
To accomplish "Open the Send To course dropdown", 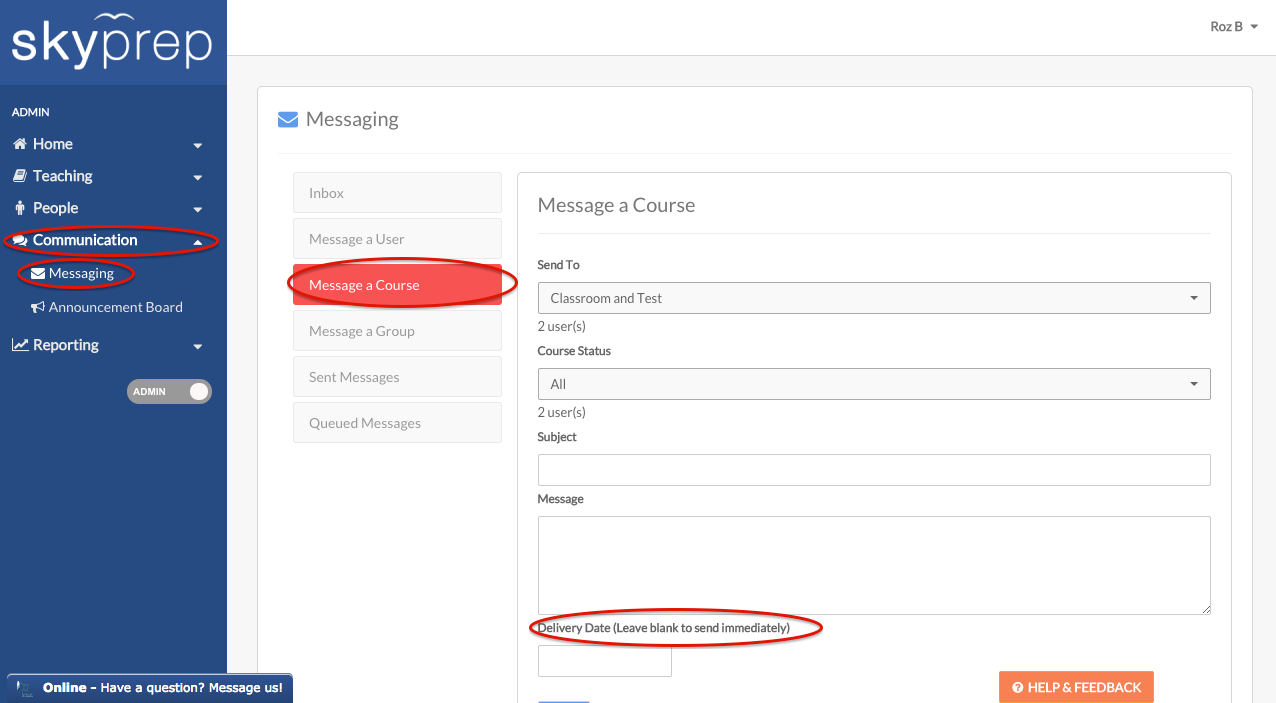I will pyautogui.click(x=873, y=298).
